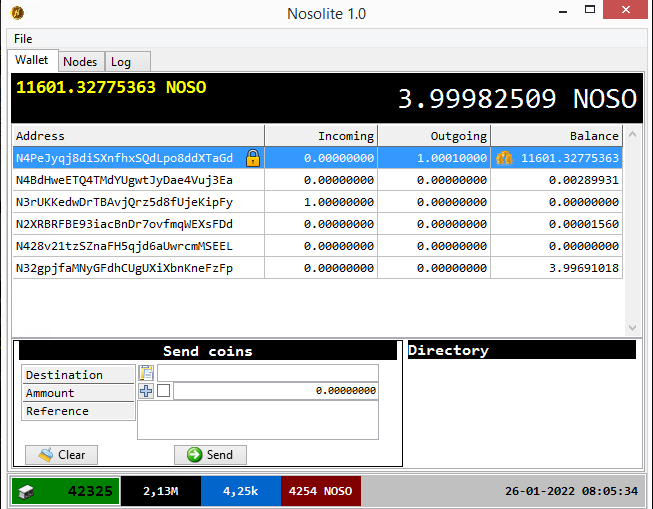Close the Nosolite window
This screenshot has width=653, height=509.
coord(626,10)
